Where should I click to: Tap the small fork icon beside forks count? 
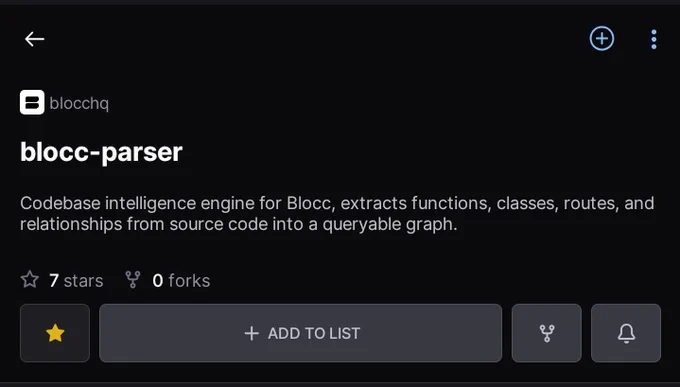coord(133,280)
